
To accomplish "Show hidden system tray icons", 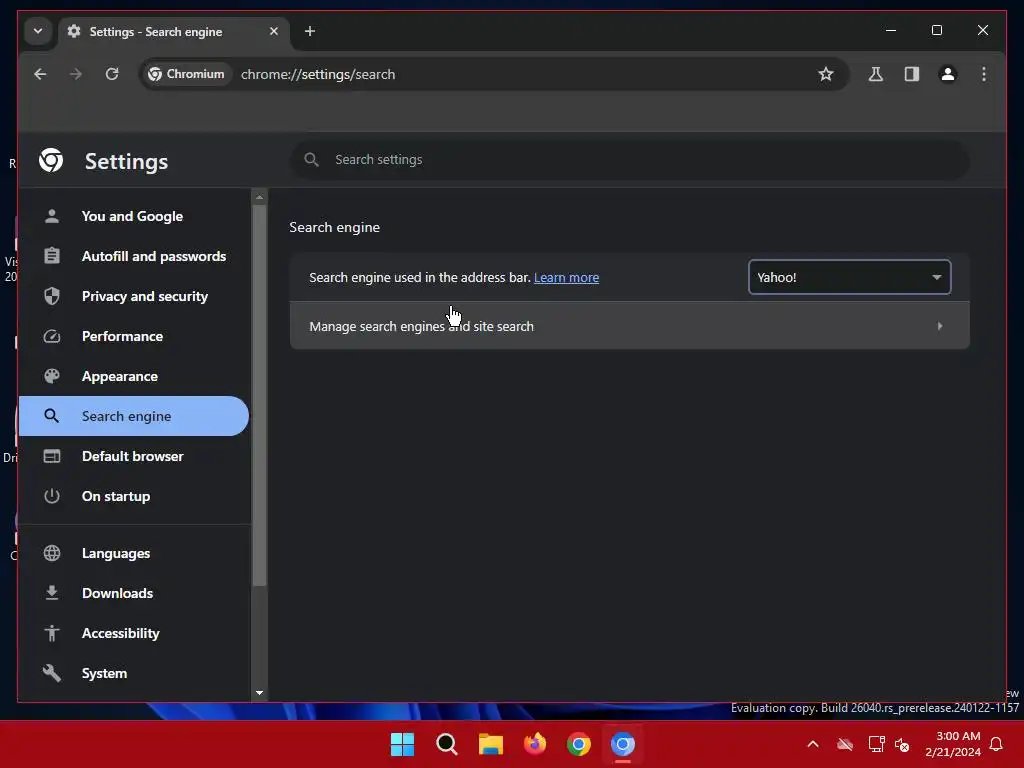I will (813, 744).
